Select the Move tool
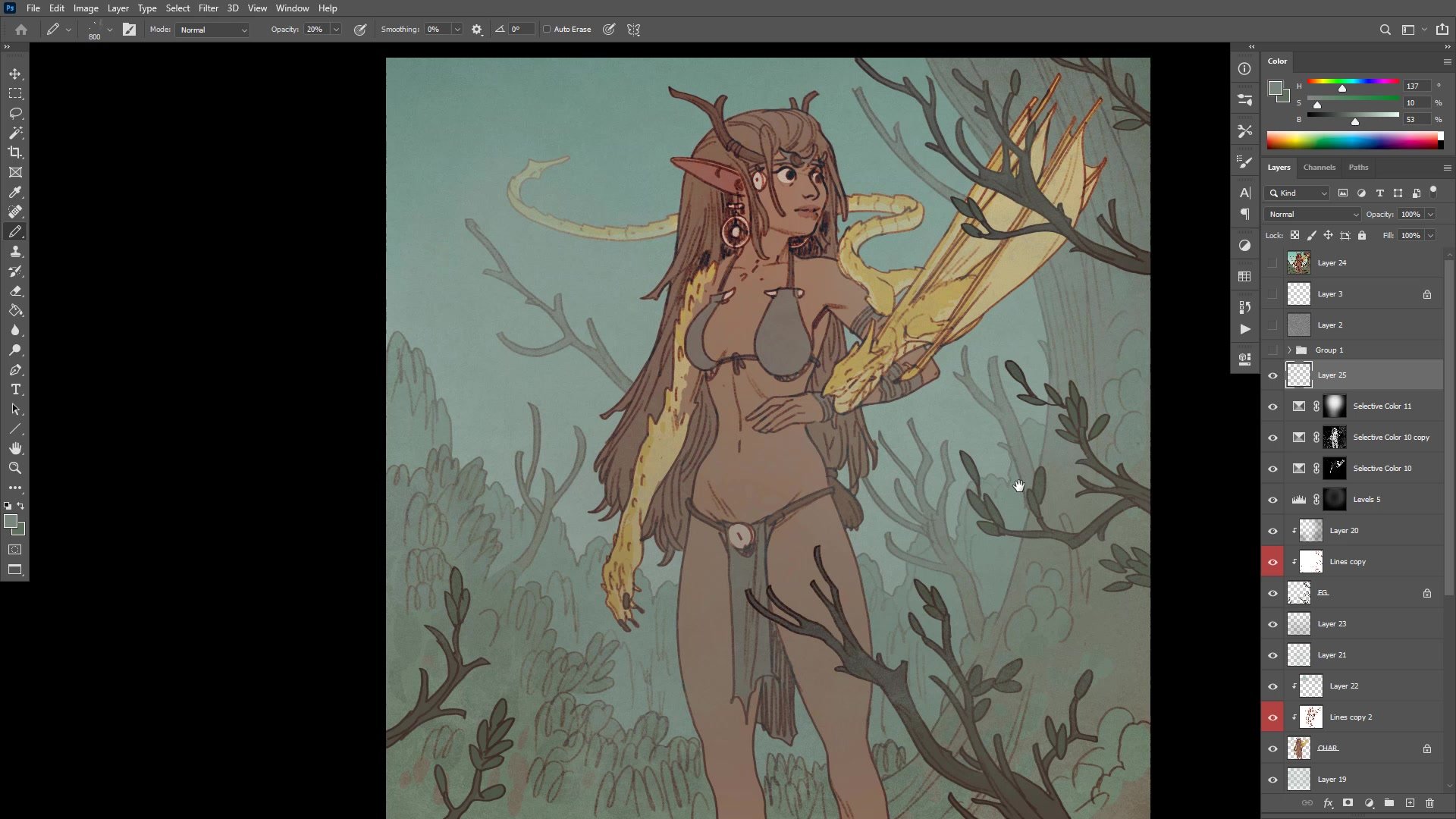This screenshot has width=1456, height=819. tap(15, 74)
